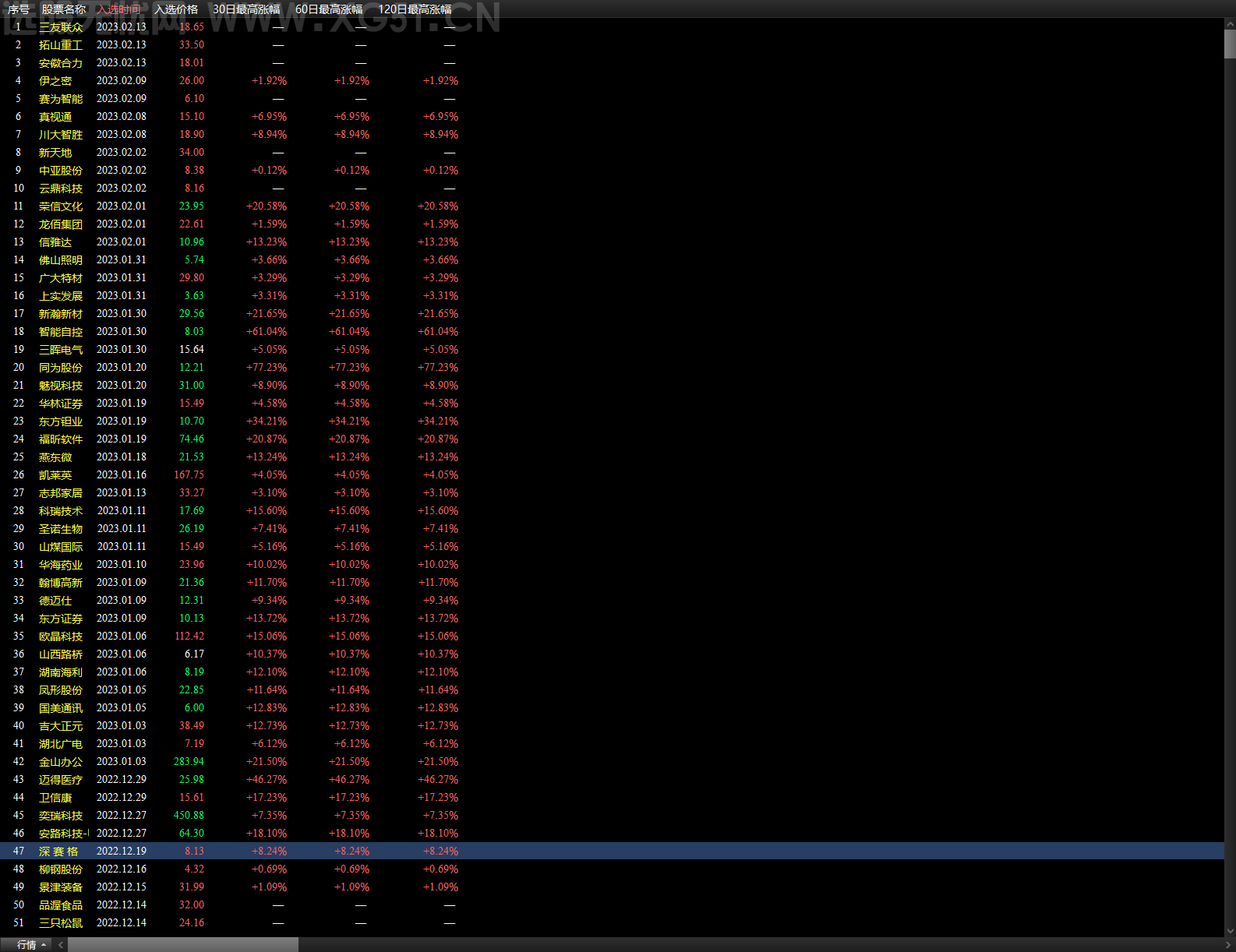Sort by 120日最高涨幅 column header
The image size is (1236, 952).
415,9
